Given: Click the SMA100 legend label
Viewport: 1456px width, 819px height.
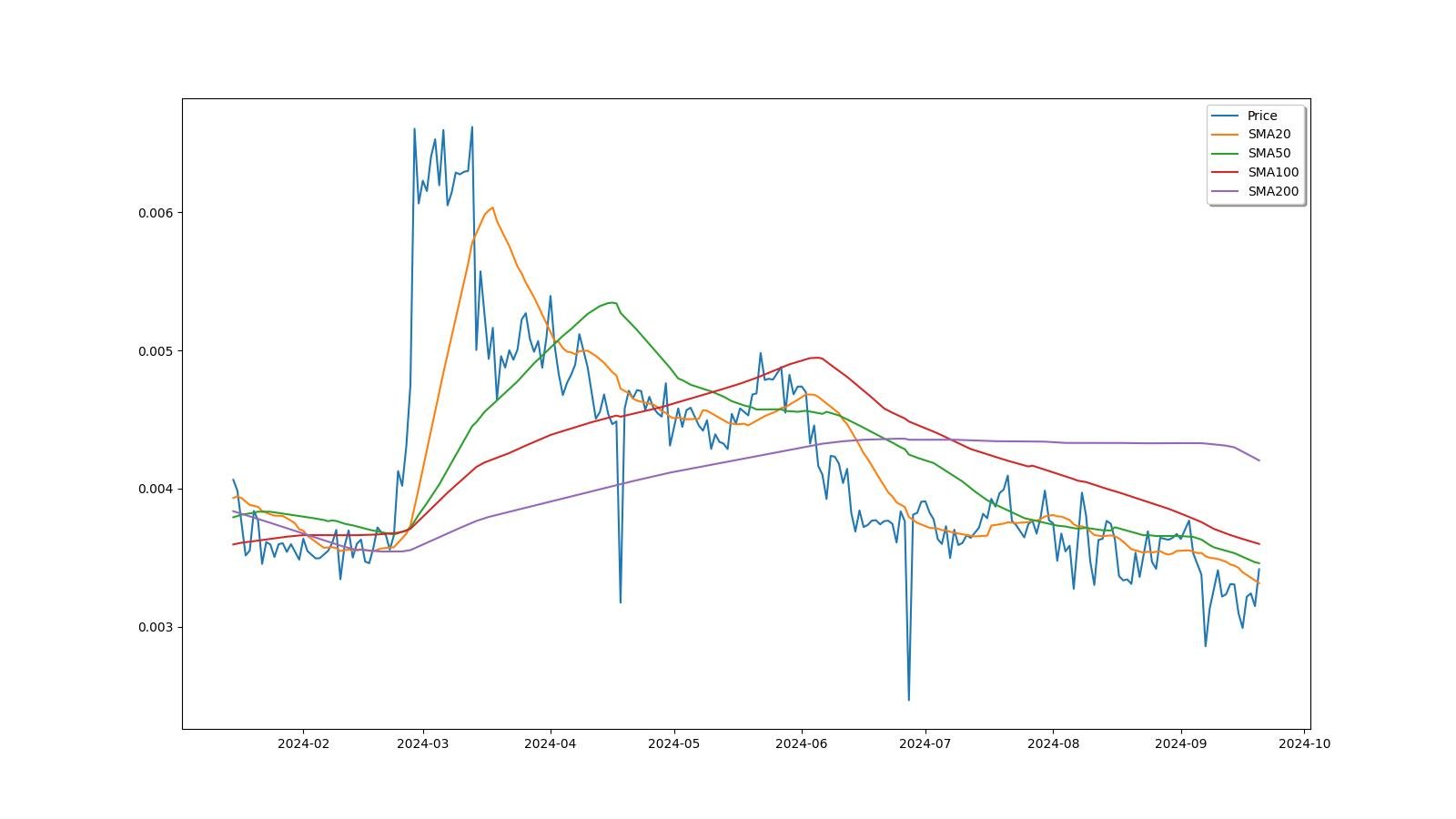Looking at the screenshot, I should [x=1273, y=172].
